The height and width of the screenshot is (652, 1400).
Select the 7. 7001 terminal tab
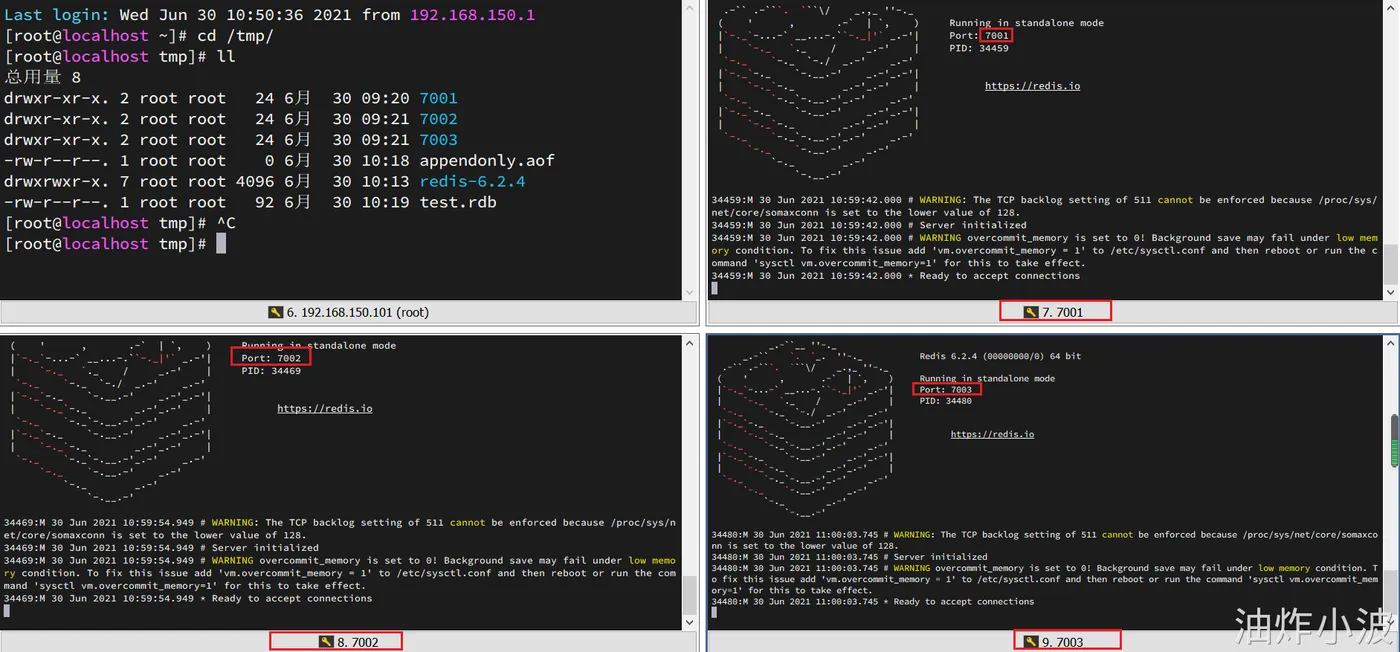(x=1054, y=312)
